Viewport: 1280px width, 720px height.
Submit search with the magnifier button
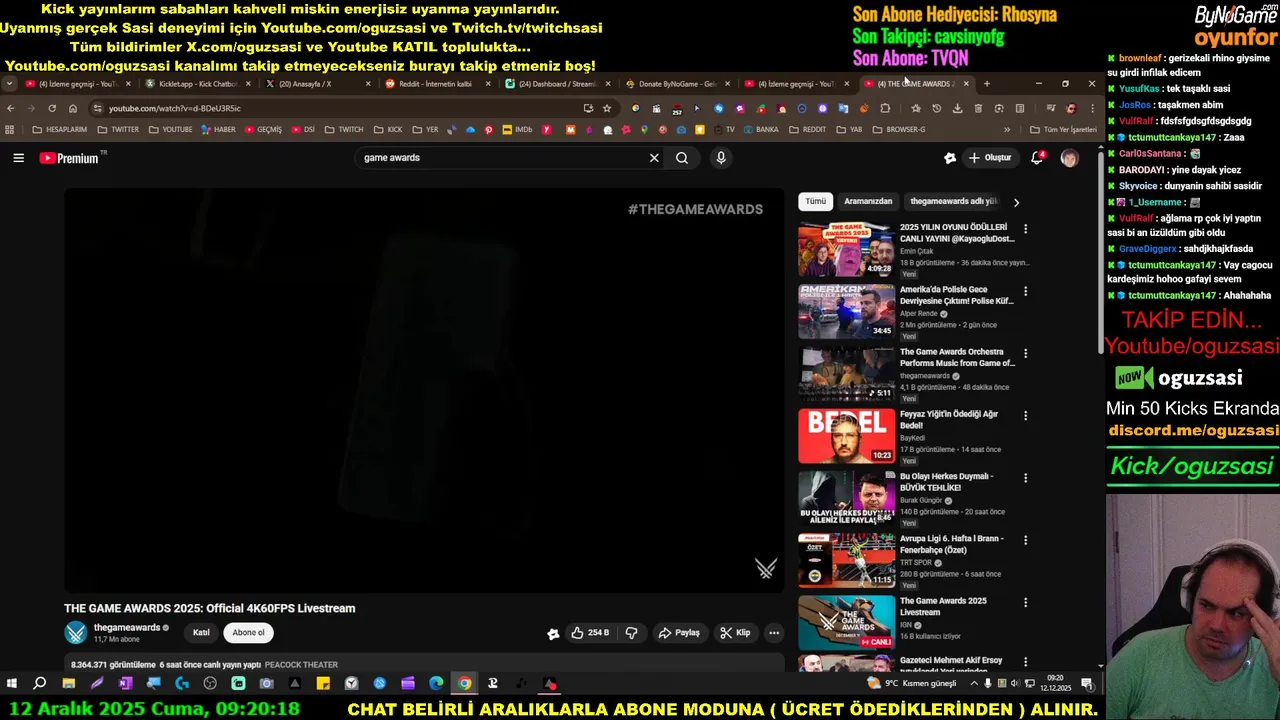[x=682, y=158]
